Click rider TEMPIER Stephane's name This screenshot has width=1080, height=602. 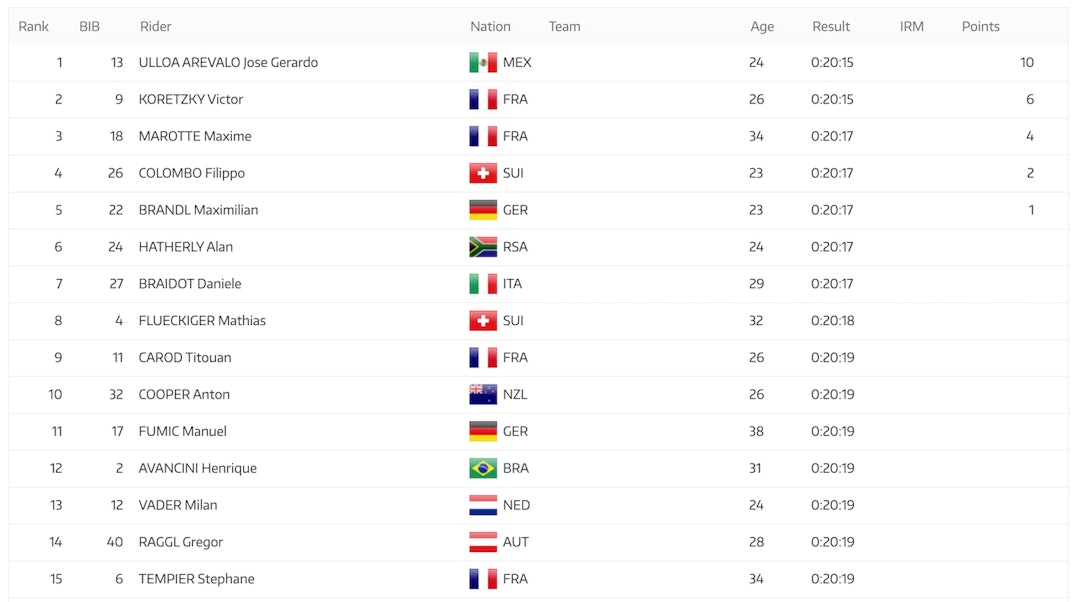197,579
